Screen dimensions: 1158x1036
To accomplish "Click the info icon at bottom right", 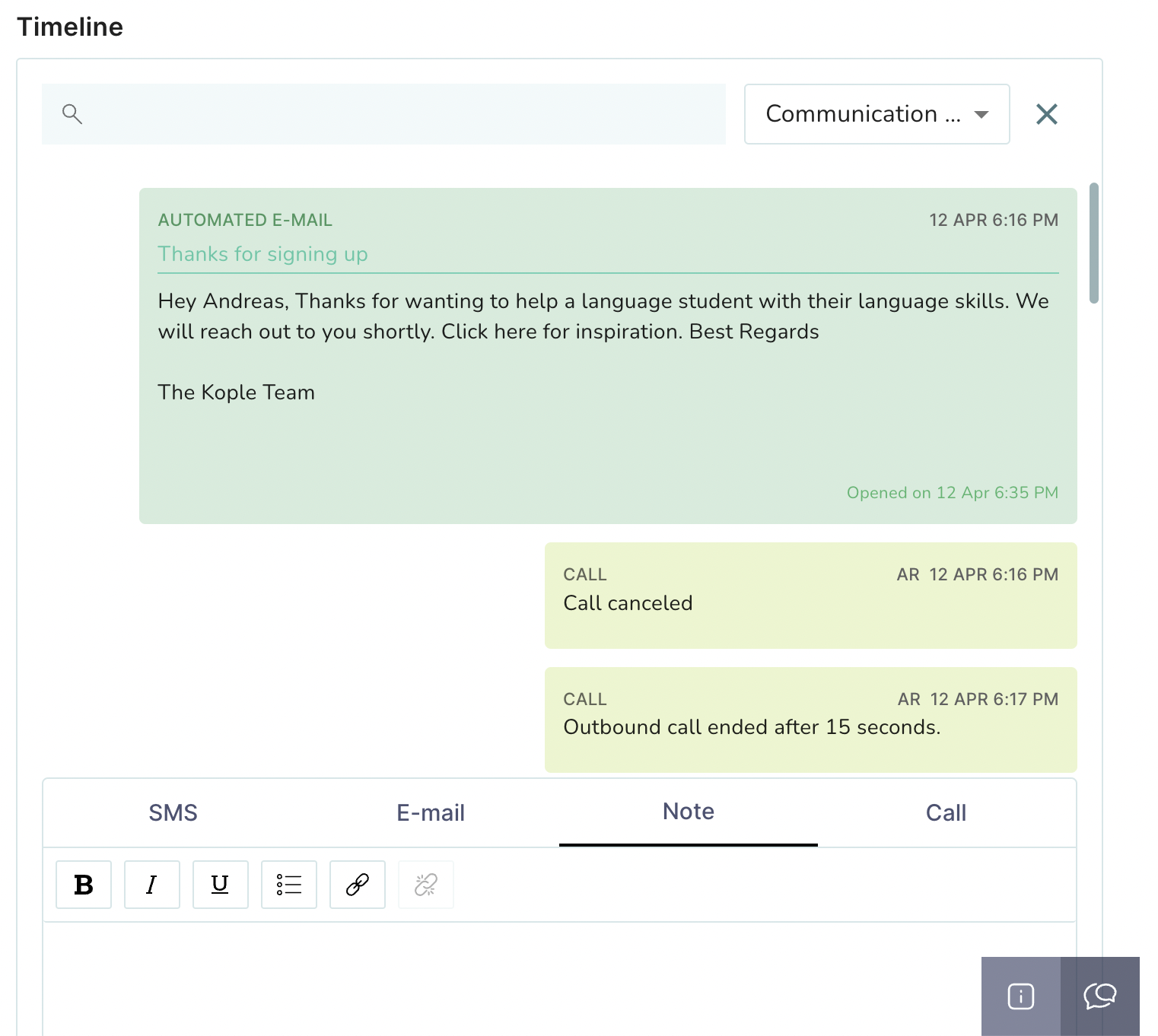I will point(1020,997).
